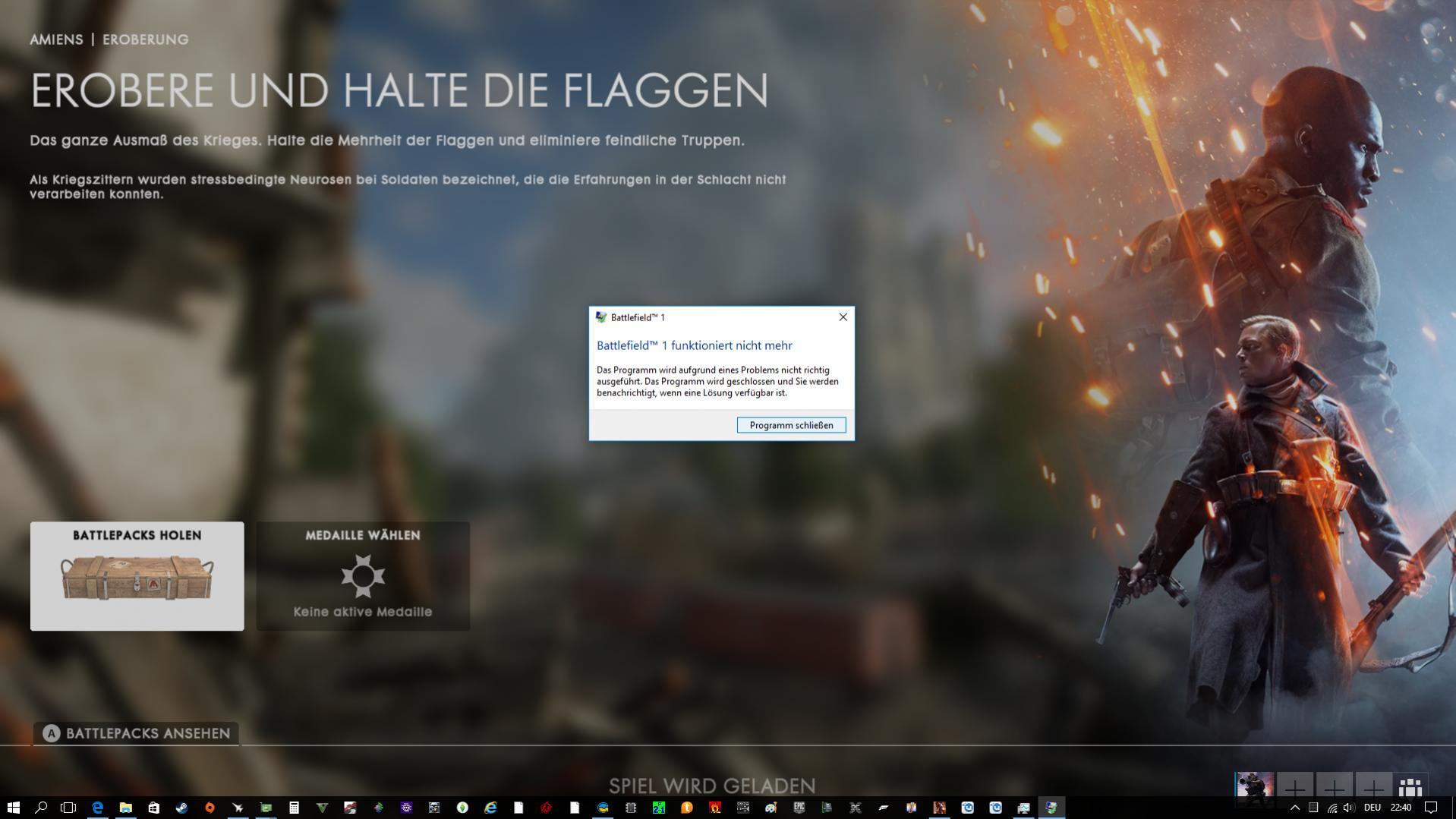1456x819 pixels.
Task: Open Microsoft Store from the taskbar
Action: pyautogui.click(x=153, y=808)
